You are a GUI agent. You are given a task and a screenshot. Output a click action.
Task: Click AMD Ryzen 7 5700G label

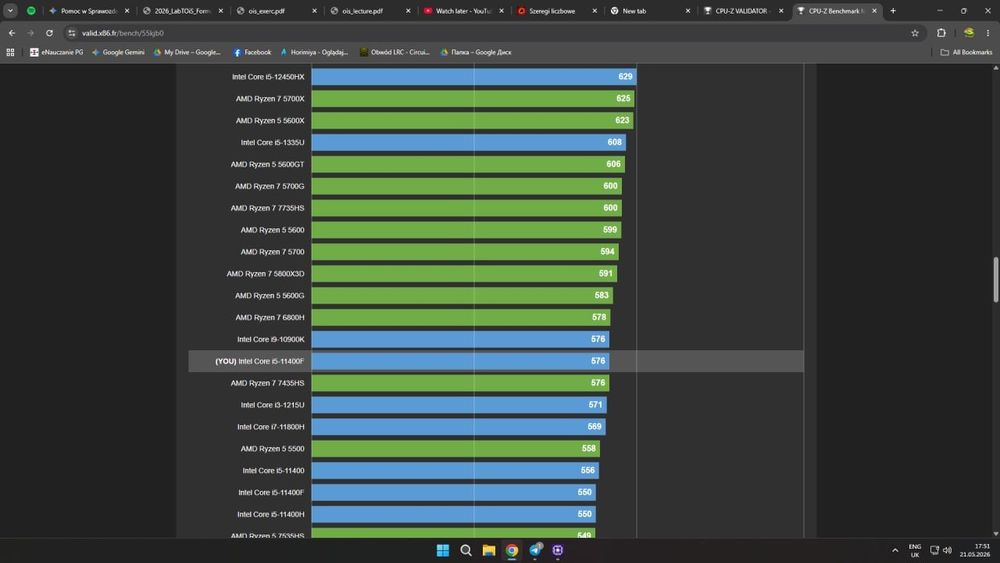(x=269, y=186)
